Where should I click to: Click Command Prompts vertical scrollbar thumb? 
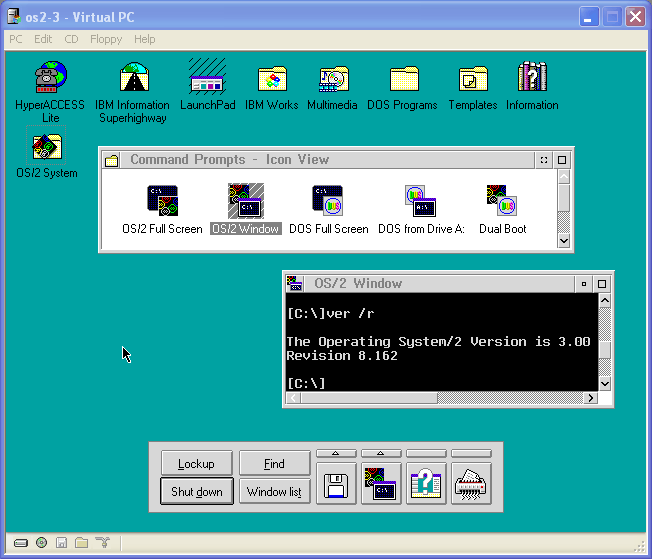pyautogui.click(x=564, y=198)
